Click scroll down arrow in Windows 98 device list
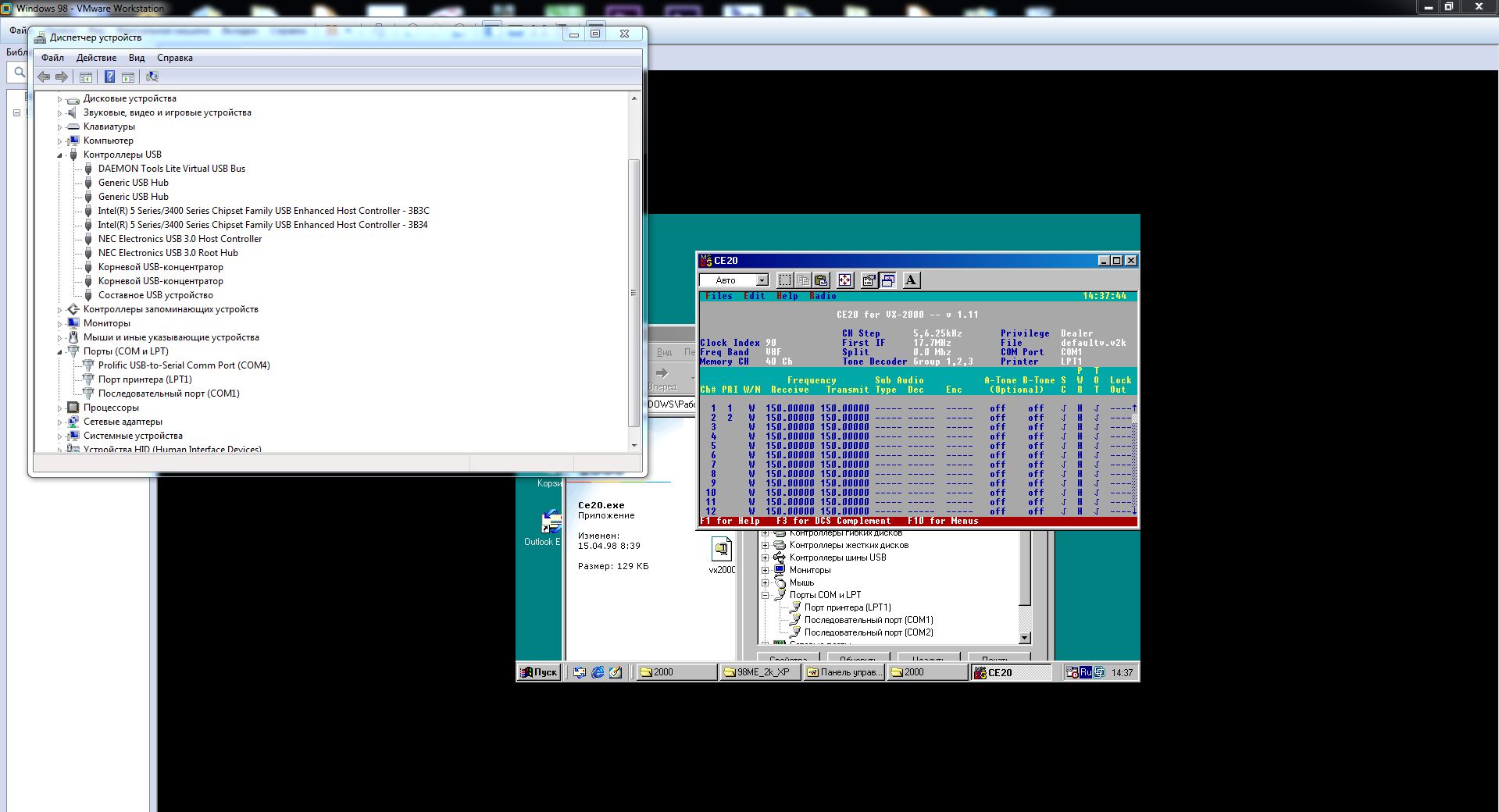The image size is (1499, 812). click(x=1025, y=638)
